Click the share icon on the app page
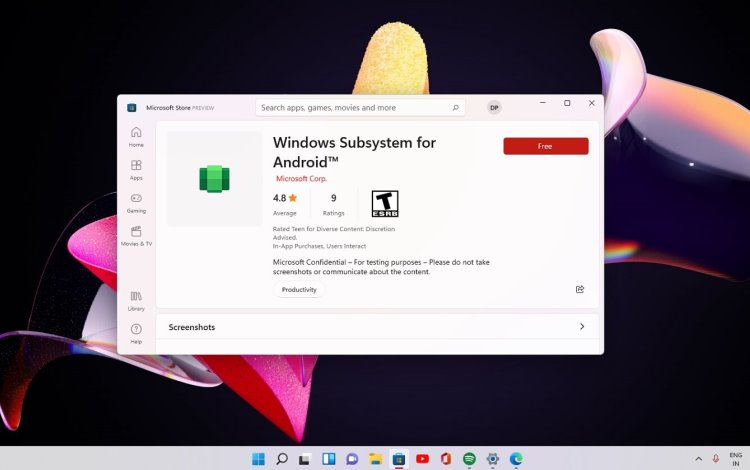The image size is (750, 470). pos(580,289)
